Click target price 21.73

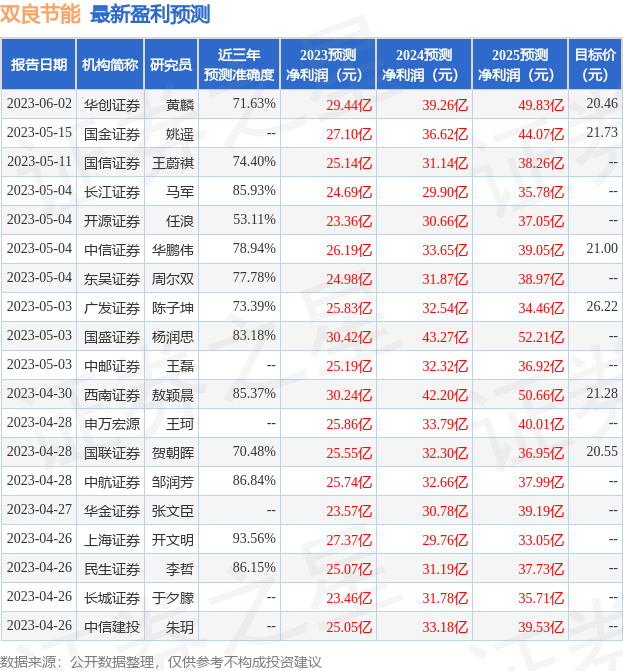tap(602, 132)
